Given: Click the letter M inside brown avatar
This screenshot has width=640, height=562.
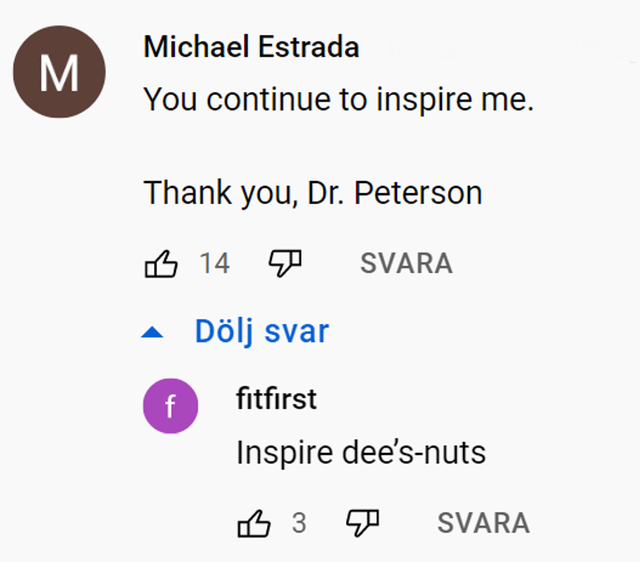Looking at the screenshot, I should (59, 73).
